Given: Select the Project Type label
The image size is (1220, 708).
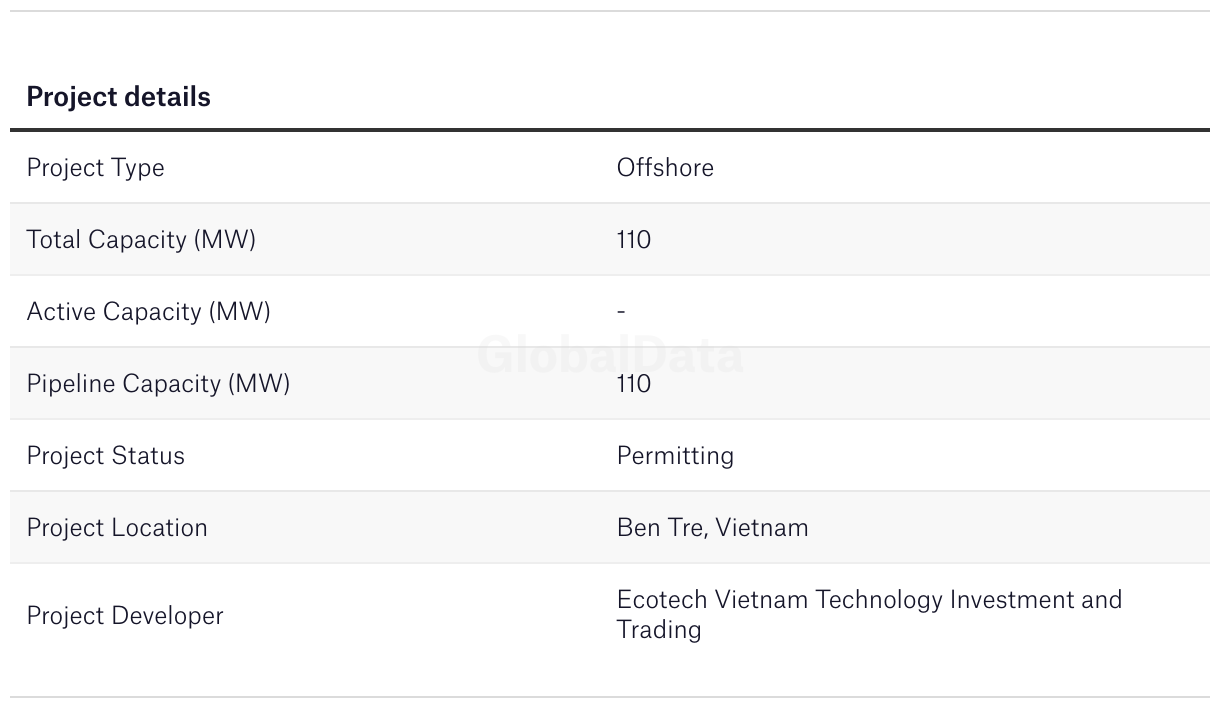Looking at the screenshot, I should [x=95, y=168].
